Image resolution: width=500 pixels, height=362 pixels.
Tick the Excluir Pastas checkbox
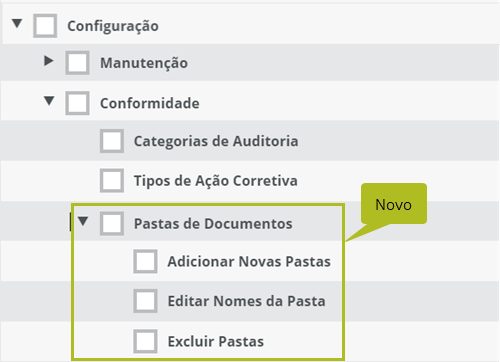(145, 341)
